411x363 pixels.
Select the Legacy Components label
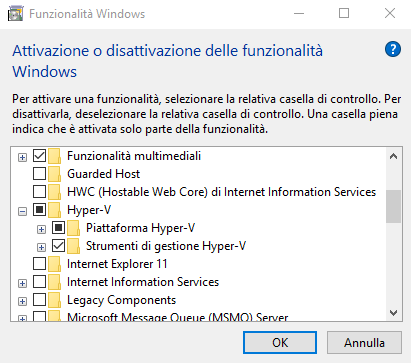click(x=121, y=300)
